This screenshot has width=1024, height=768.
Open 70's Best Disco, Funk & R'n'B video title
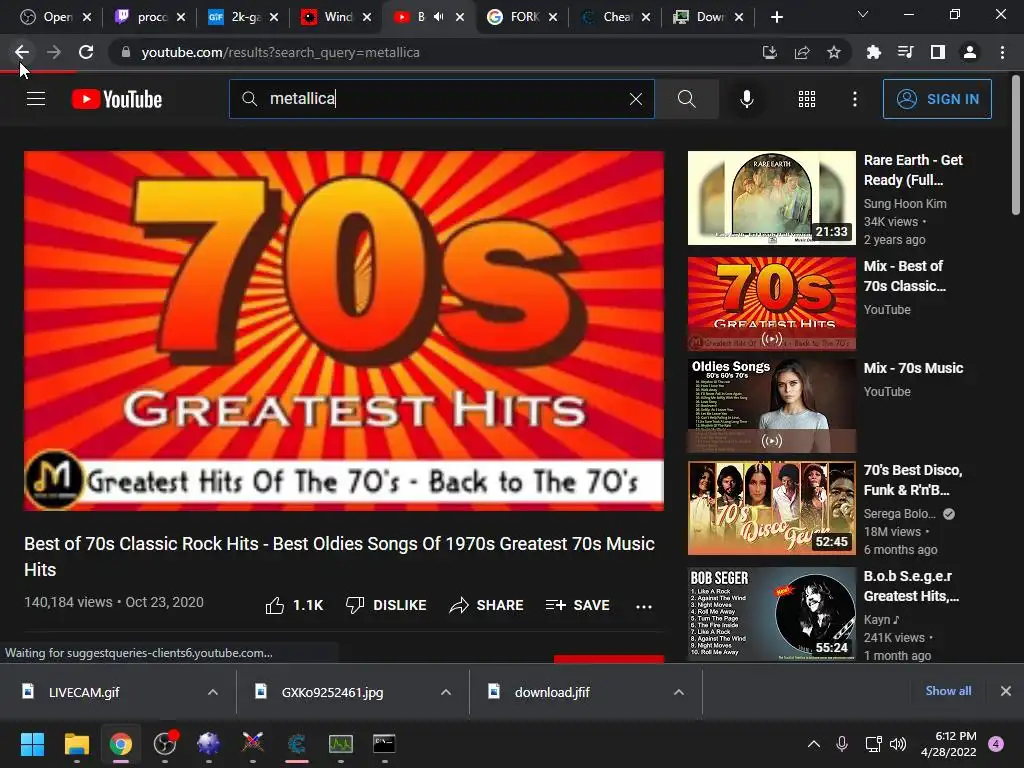click(x=913, y=480)
